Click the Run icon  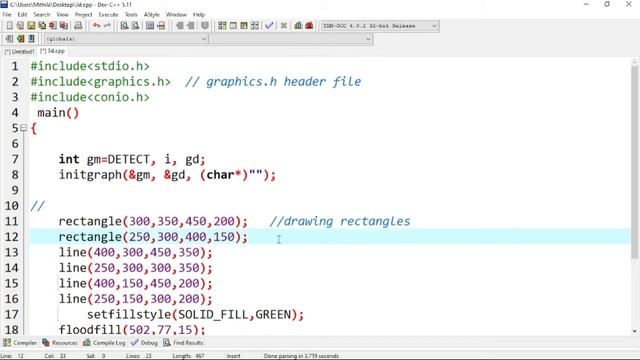coord(233,26)
